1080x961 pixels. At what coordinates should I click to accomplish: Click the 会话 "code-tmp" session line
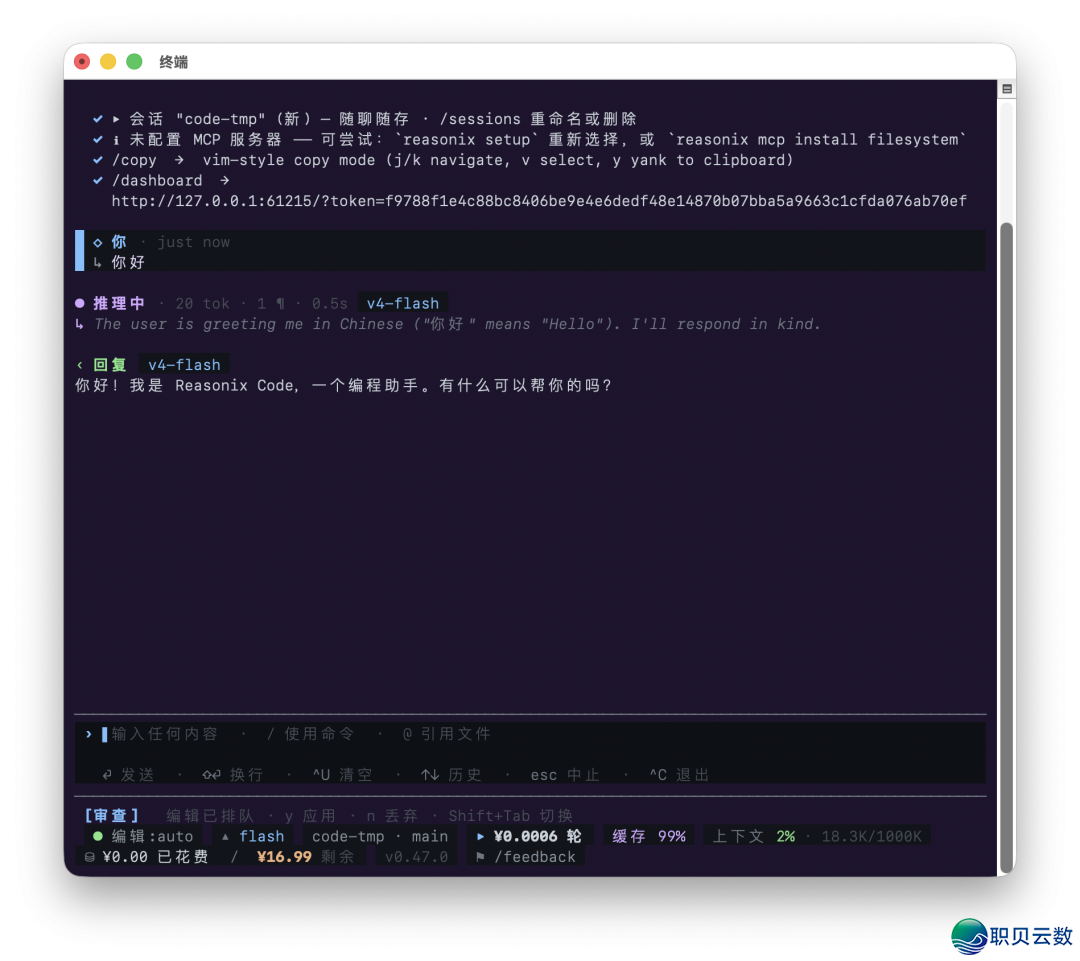tap(383, 119)
